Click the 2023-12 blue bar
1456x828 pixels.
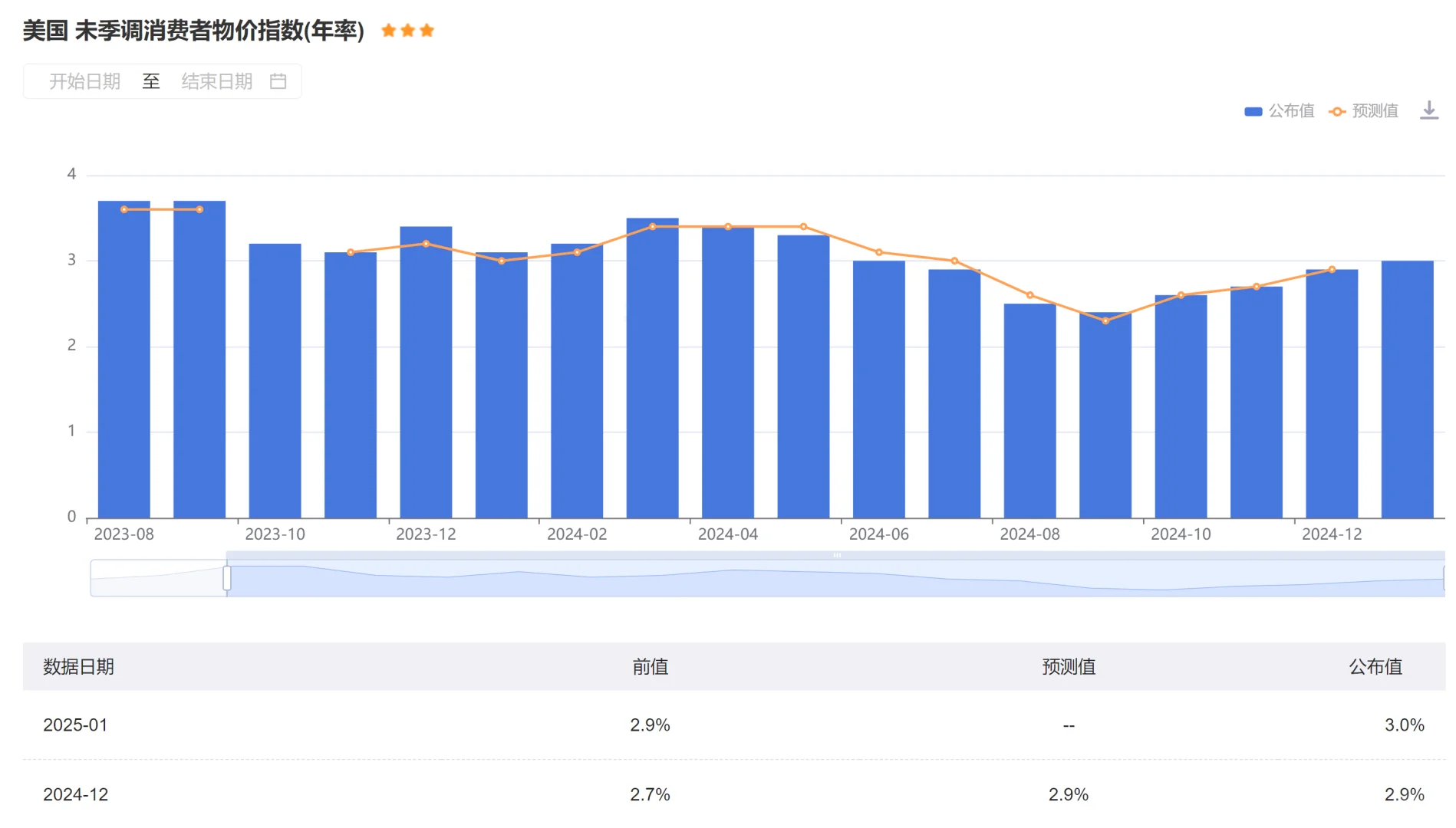click(x=426, y=373)
